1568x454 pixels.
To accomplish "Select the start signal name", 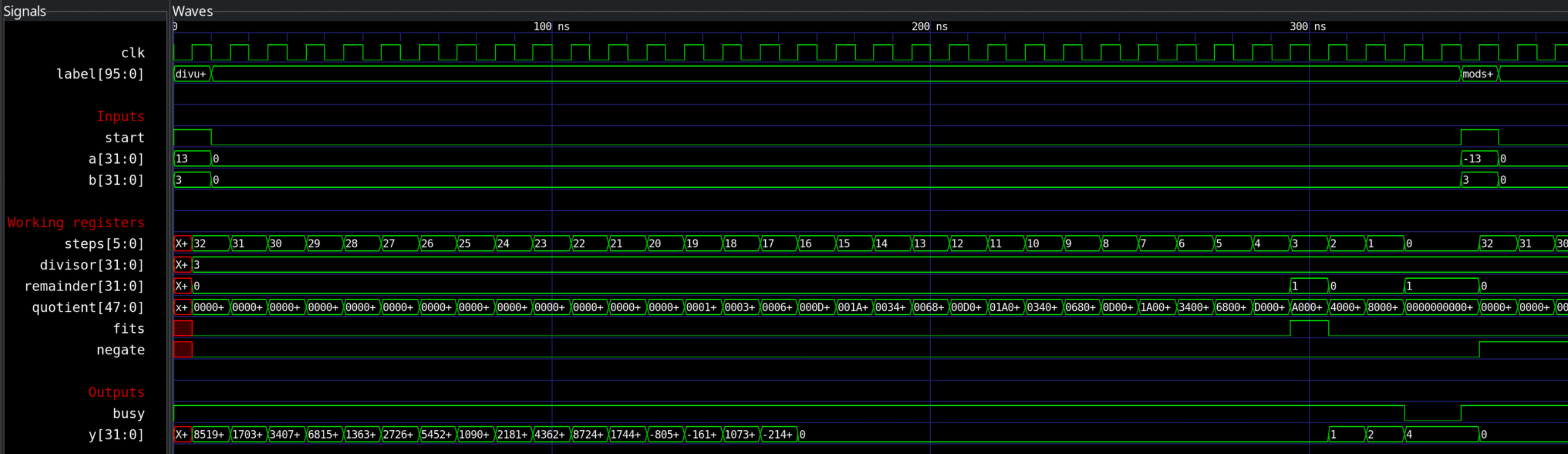I will tap(125, 137).
